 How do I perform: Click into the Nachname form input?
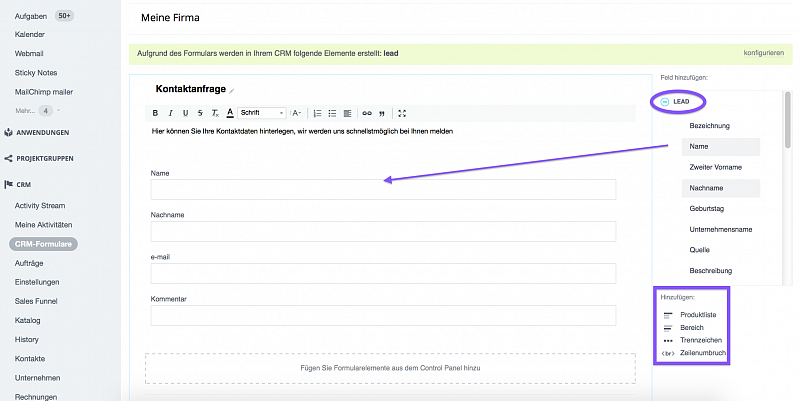(383, 231)
